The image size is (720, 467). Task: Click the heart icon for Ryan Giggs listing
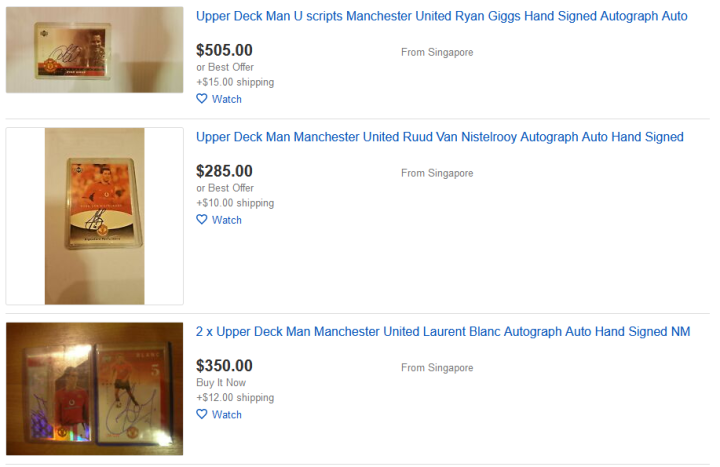coord(201,99)
